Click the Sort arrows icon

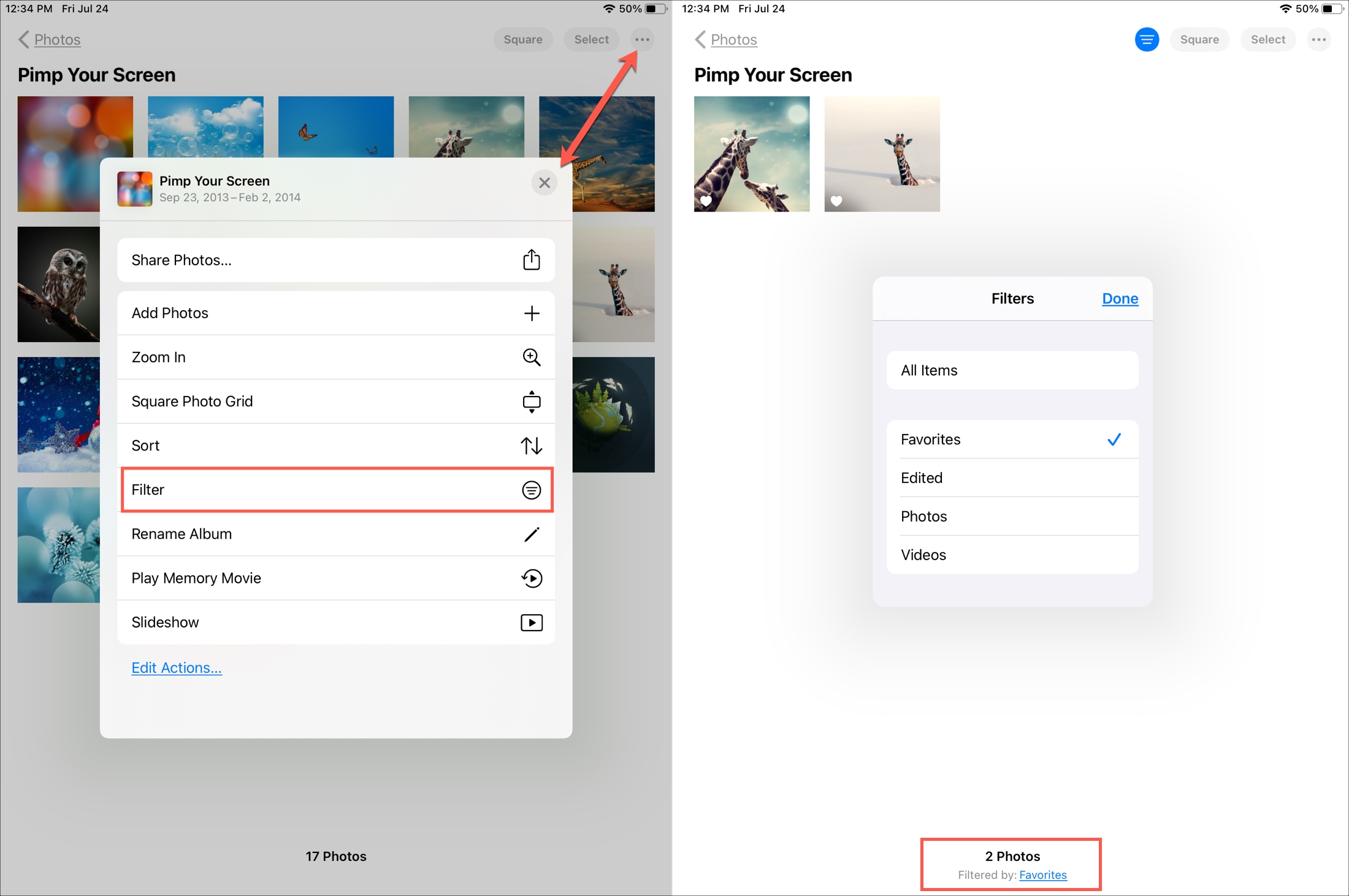(x=531, y=446)
